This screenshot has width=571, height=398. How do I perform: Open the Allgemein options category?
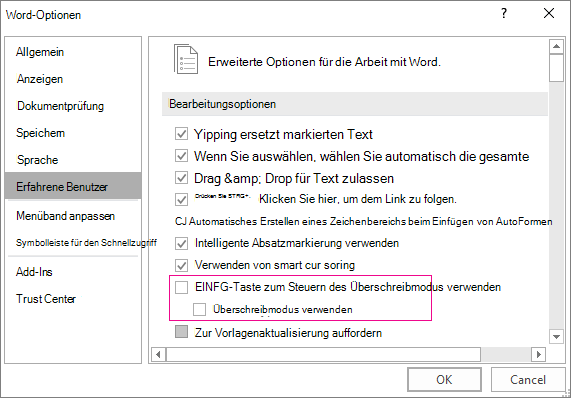tap(40, 52)
